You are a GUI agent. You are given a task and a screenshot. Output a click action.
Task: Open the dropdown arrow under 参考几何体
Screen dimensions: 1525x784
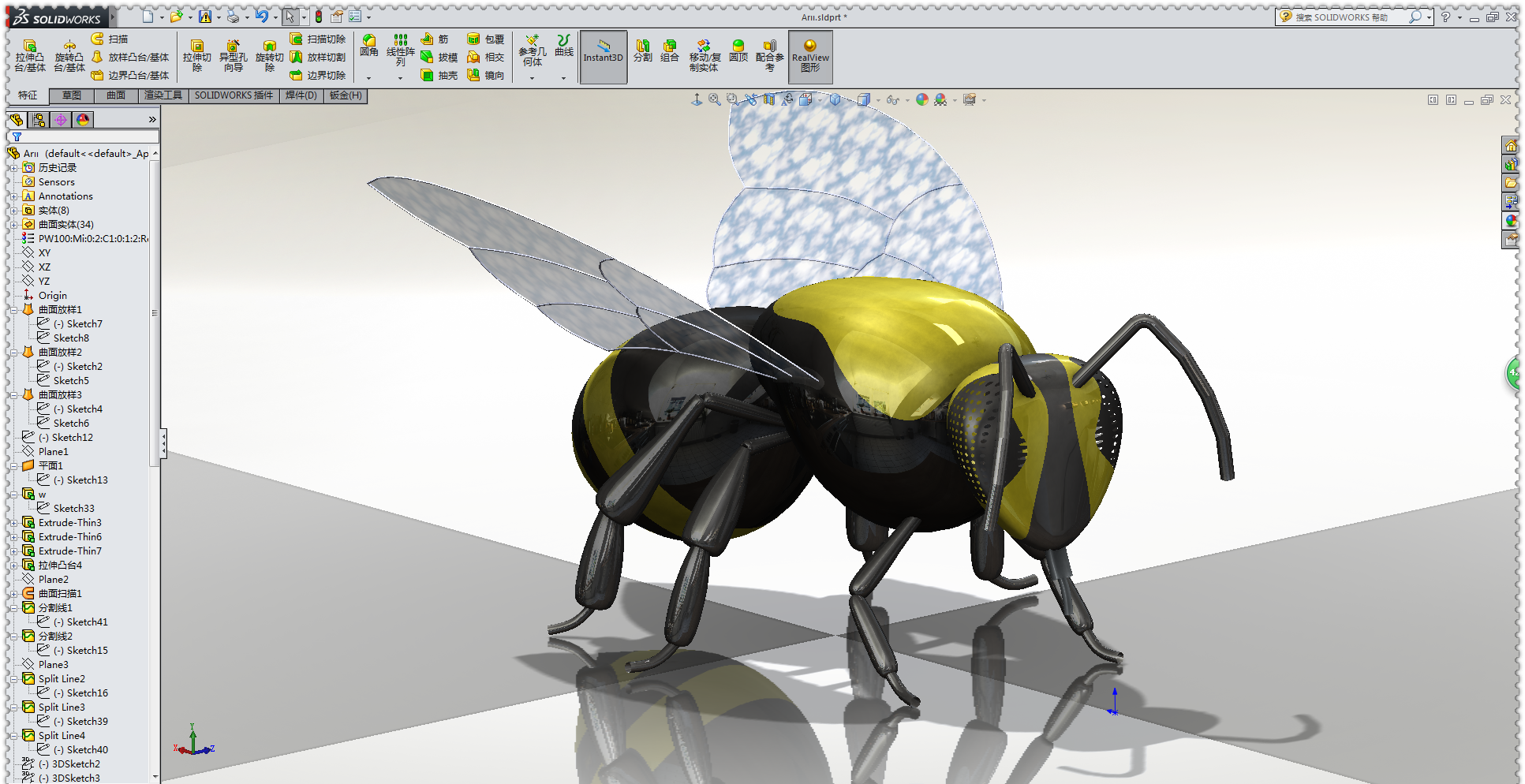532,78
